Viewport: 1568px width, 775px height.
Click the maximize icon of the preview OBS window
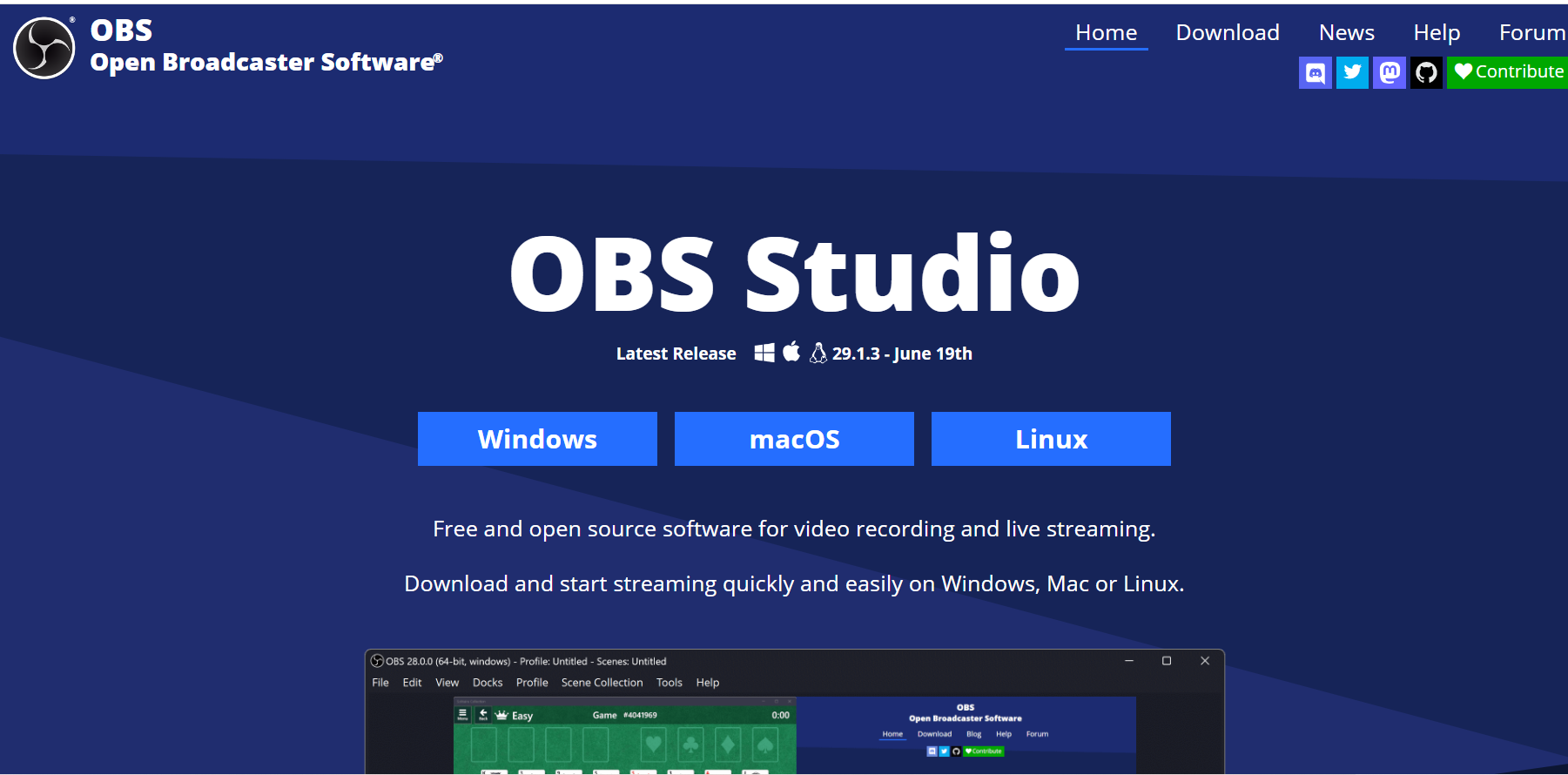pos(1167,661)
